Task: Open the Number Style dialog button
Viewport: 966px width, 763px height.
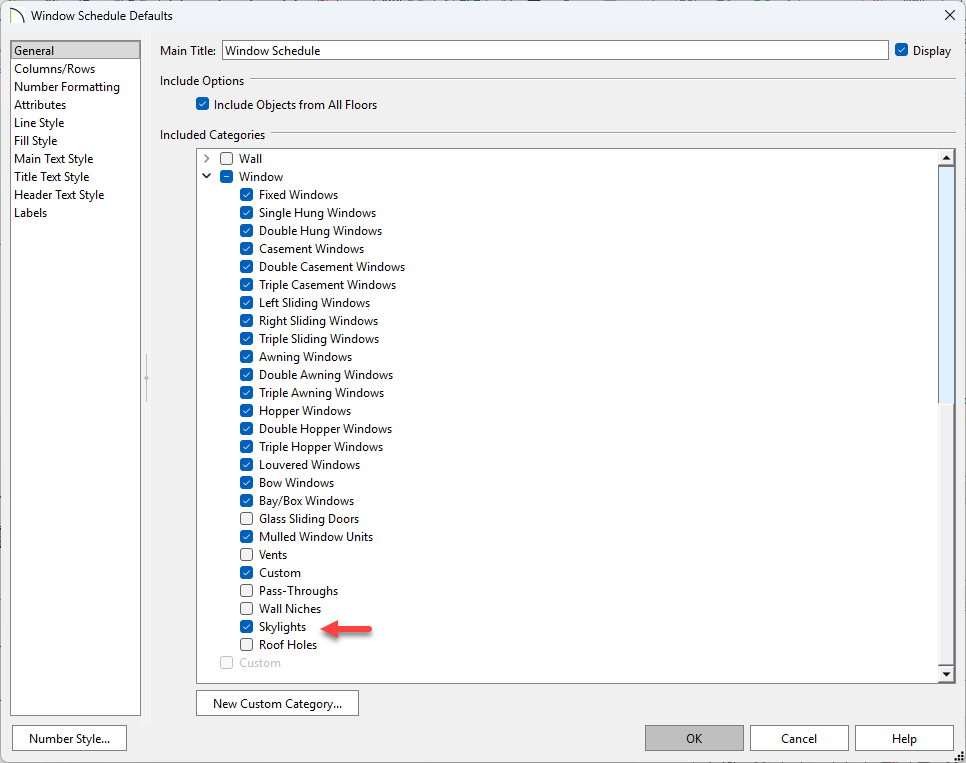Action: 69,739
